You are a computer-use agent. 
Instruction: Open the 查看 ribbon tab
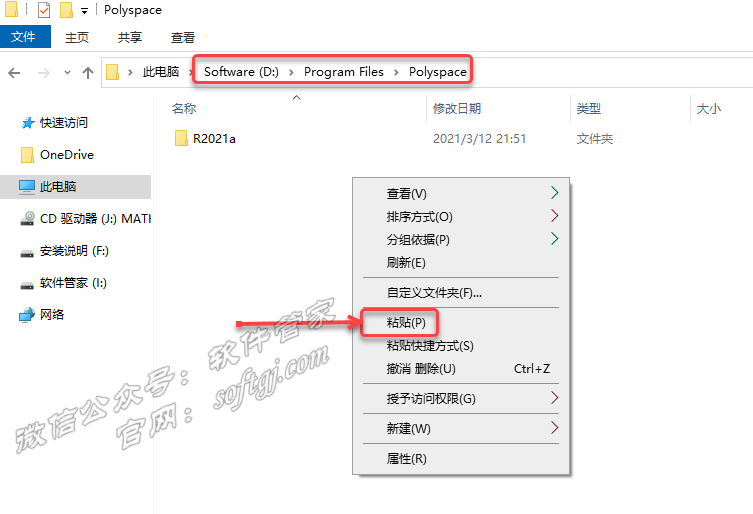pyautogui.click(x=183, y=37)
